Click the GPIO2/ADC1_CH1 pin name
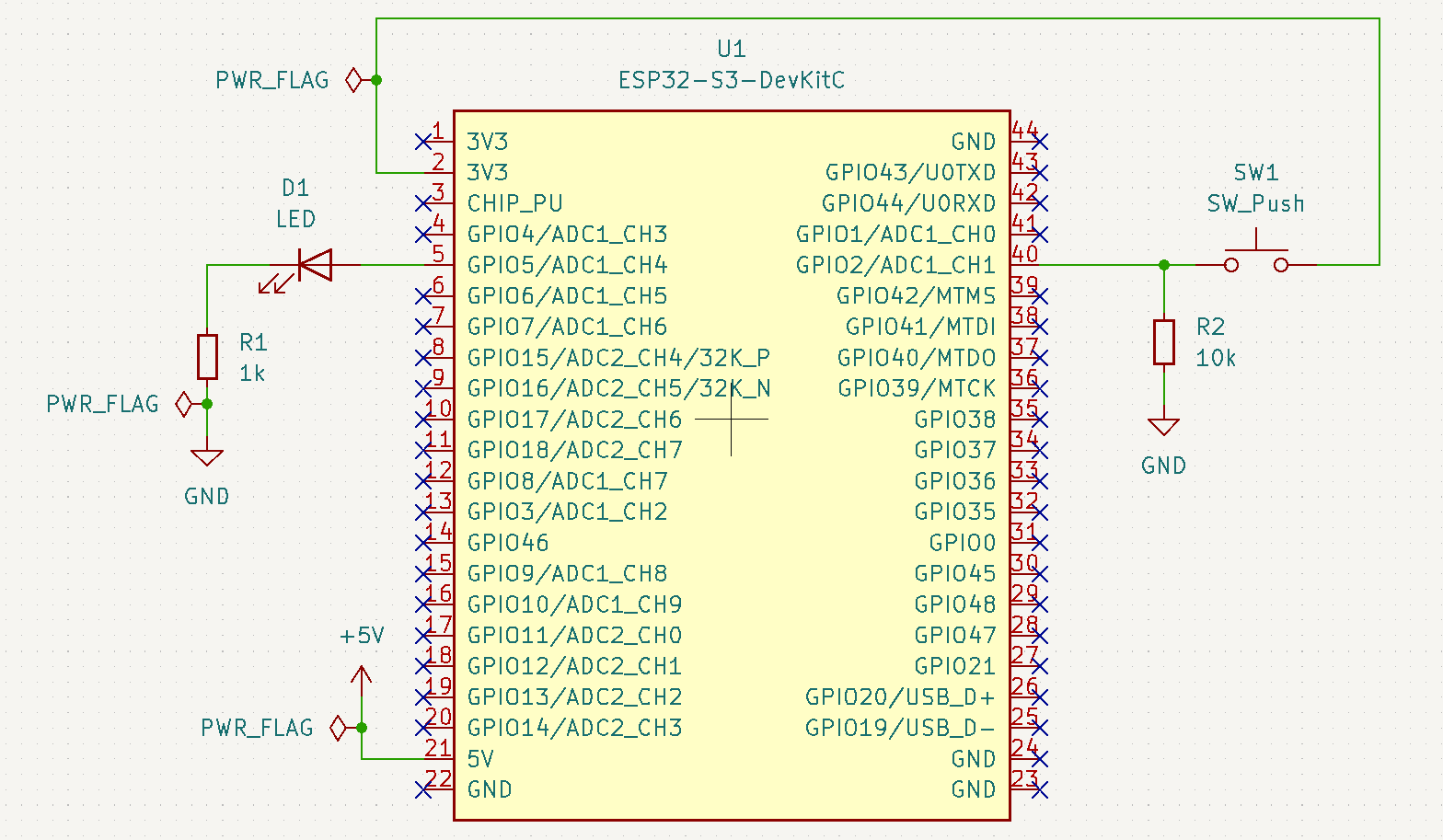 tap(895, 265)
